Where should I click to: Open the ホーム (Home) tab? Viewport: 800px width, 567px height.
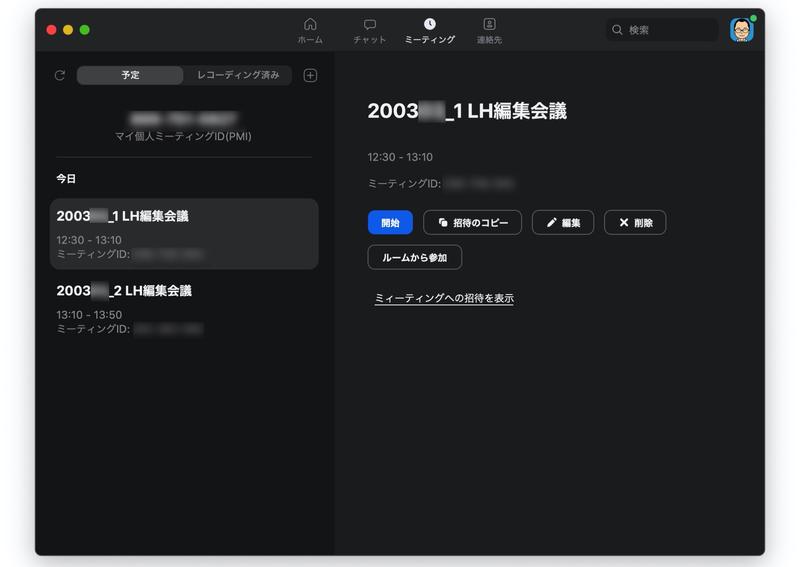pyautogui.click(x=310, y=31)
